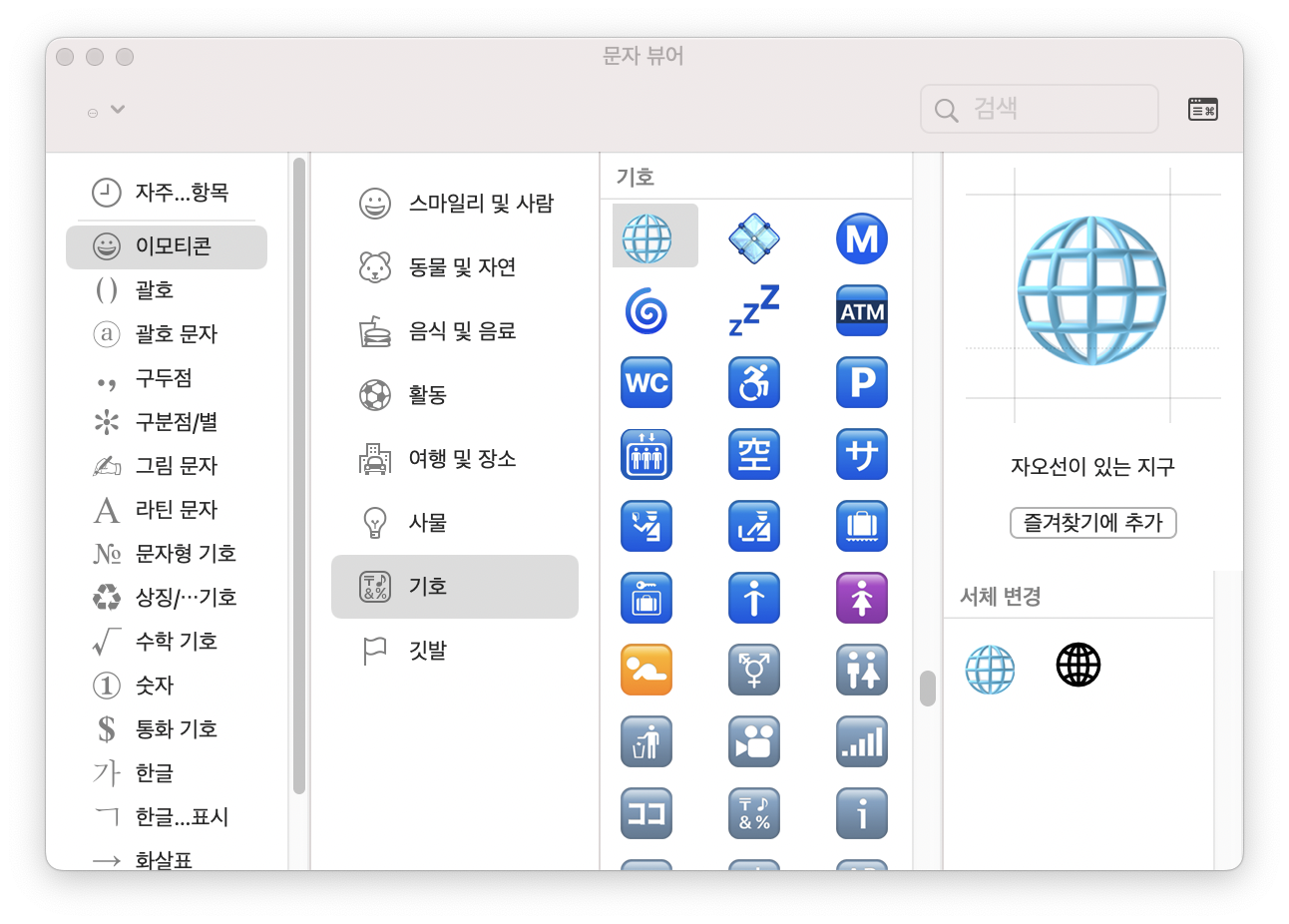1289x924 pixels.
Task: Click the signal strength bars emoji
Action: point(861,741)
